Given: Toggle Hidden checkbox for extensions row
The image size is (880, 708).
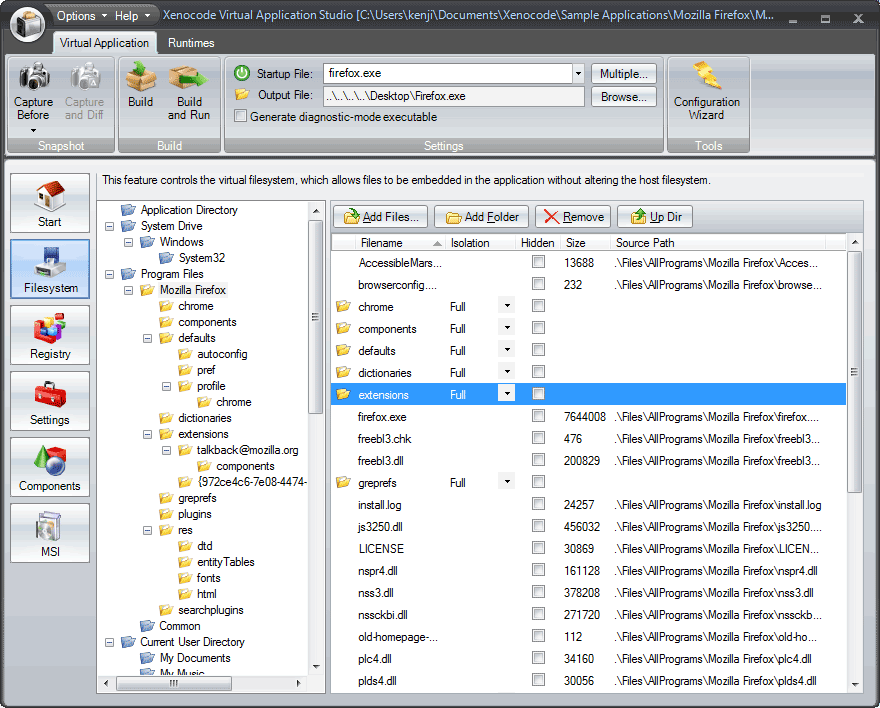Looking at the screenshot, I should (538, 393).
